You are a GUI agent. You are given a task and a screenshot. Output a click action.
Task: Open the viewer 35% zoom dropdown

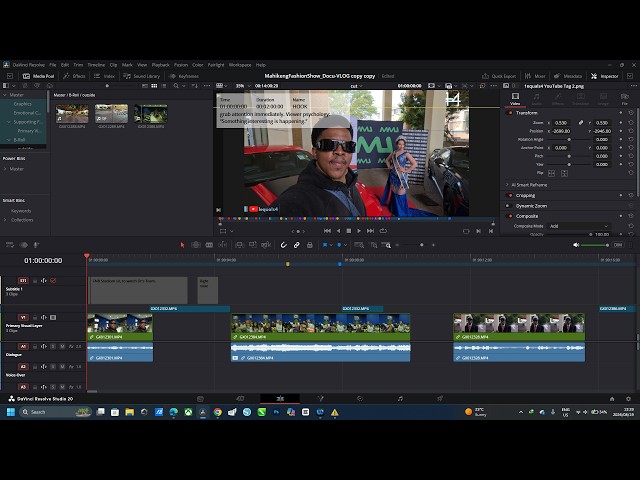pyautogui.click(x=243, y=86)
